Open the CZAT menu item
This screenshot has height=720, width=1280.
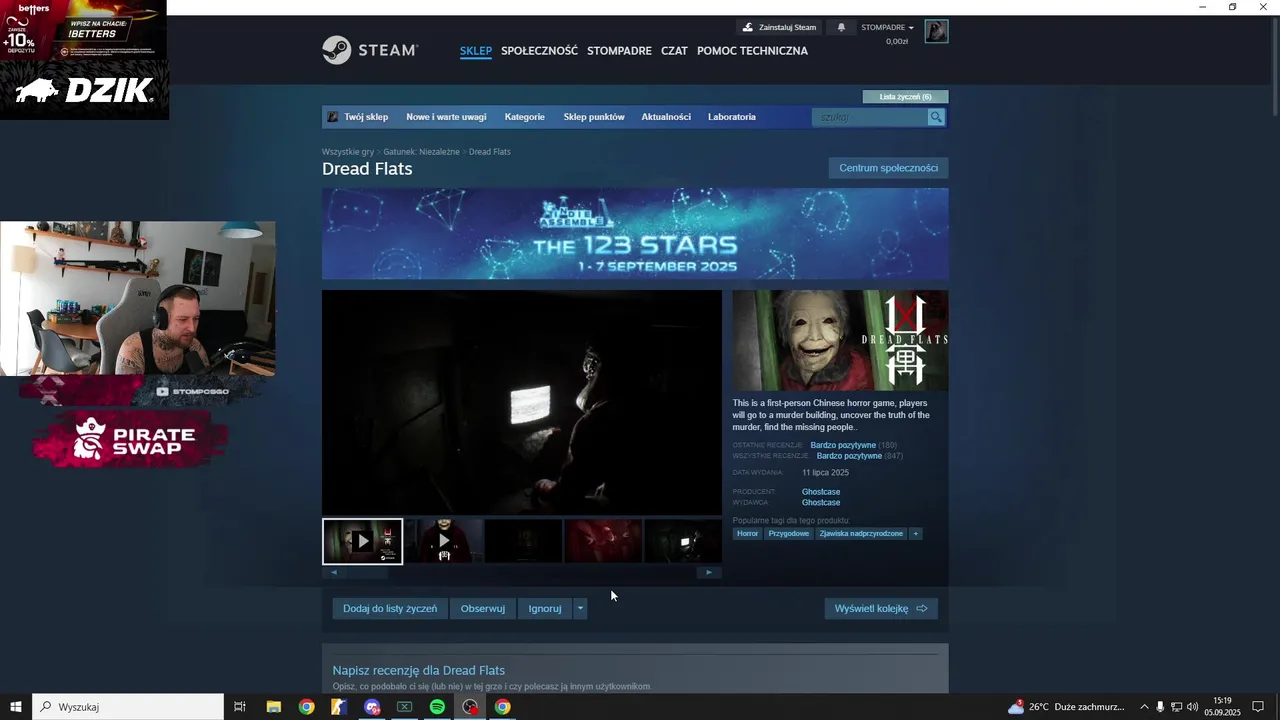pyautogui.click(x=674, y=51)
